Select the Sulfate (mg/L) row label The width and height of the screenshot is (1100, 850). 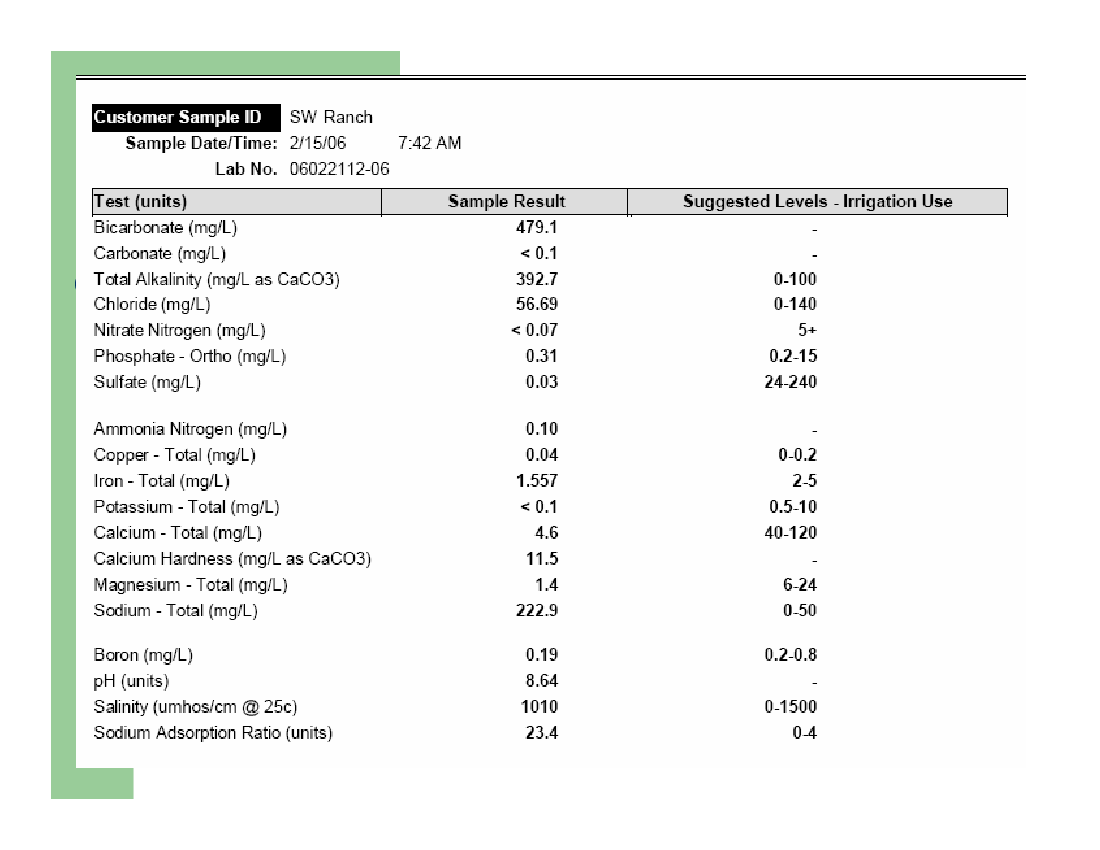pyautogui.click(x=147, y=382)
